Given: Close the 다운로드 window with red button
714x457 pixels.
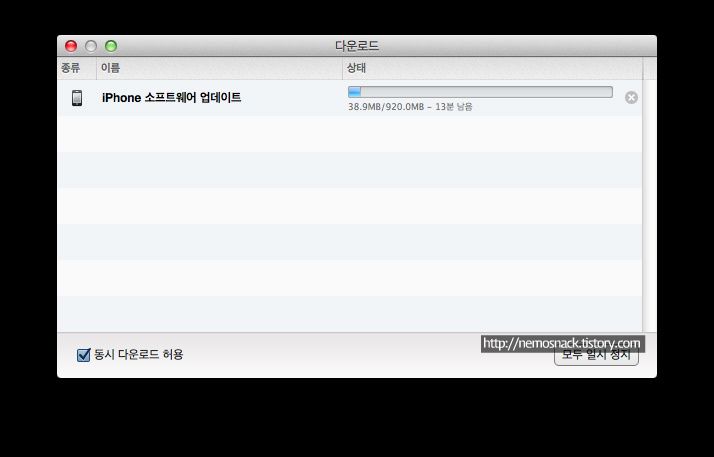Looking at the screenshot, I should pyautogui.click(x=71, y=46).
